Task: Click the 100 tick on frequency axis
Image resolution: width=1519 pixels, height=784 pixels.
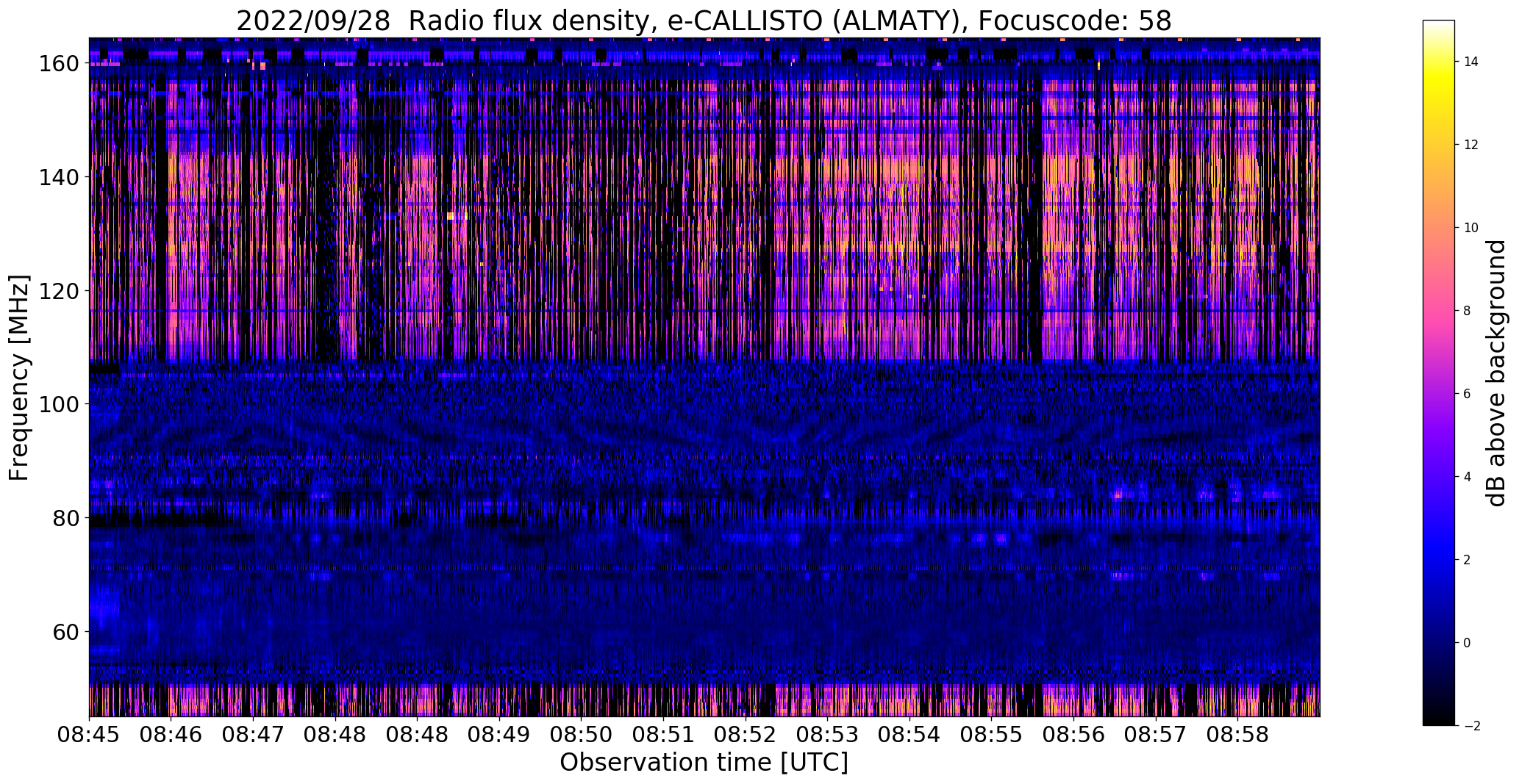Action: tap(59, 404)
